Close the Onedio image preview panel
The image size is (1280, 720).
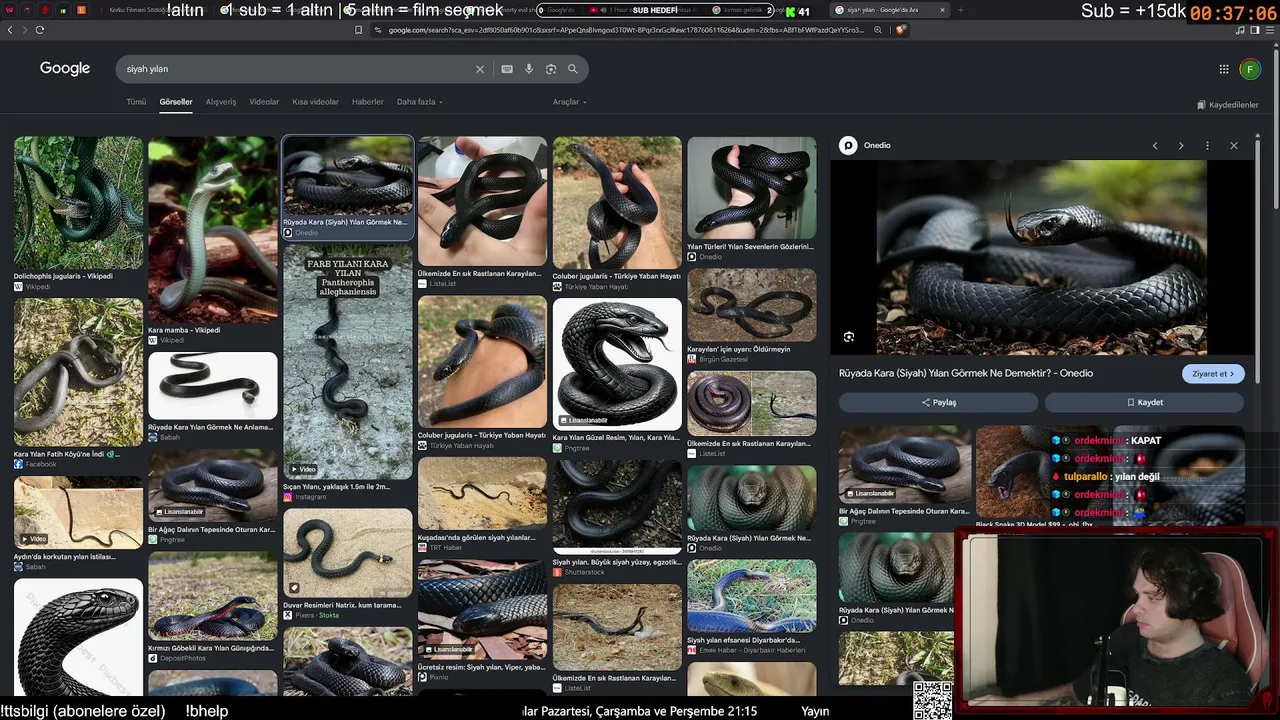point(1234,146)
